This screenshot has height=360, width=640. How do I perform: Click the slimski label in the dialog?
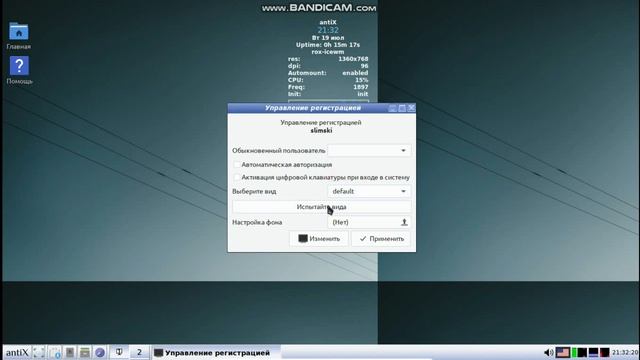(x=321, y=131)
